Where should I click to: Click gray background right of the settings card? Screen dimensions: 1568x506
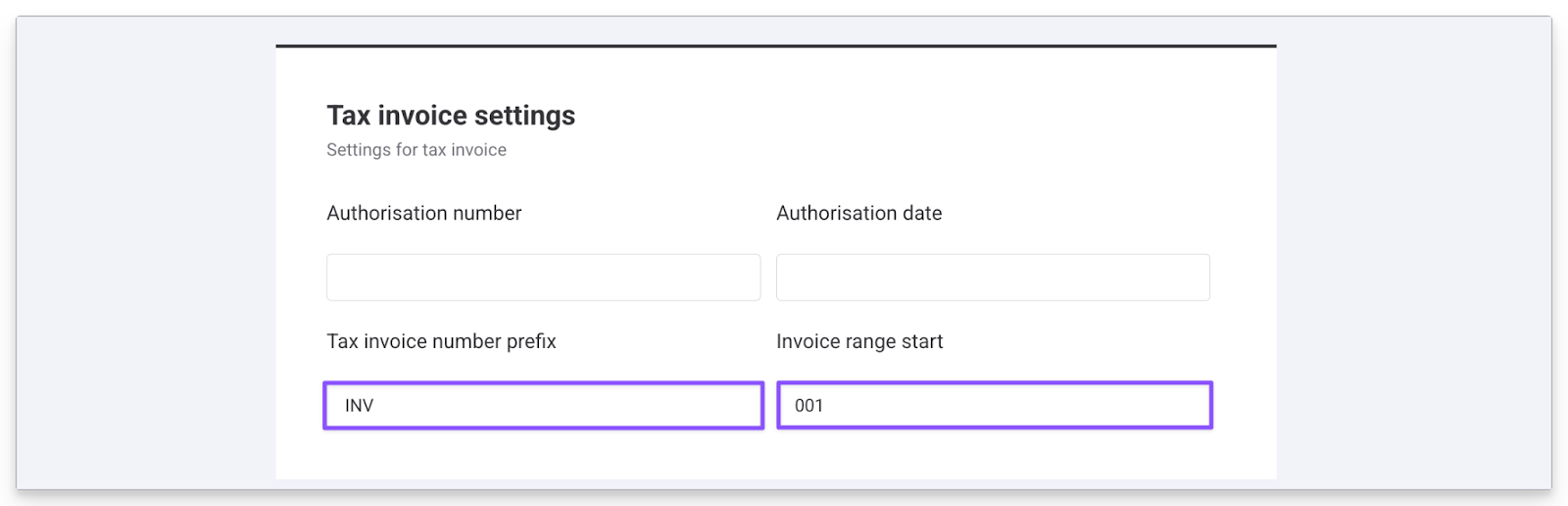coord(1411,255)
